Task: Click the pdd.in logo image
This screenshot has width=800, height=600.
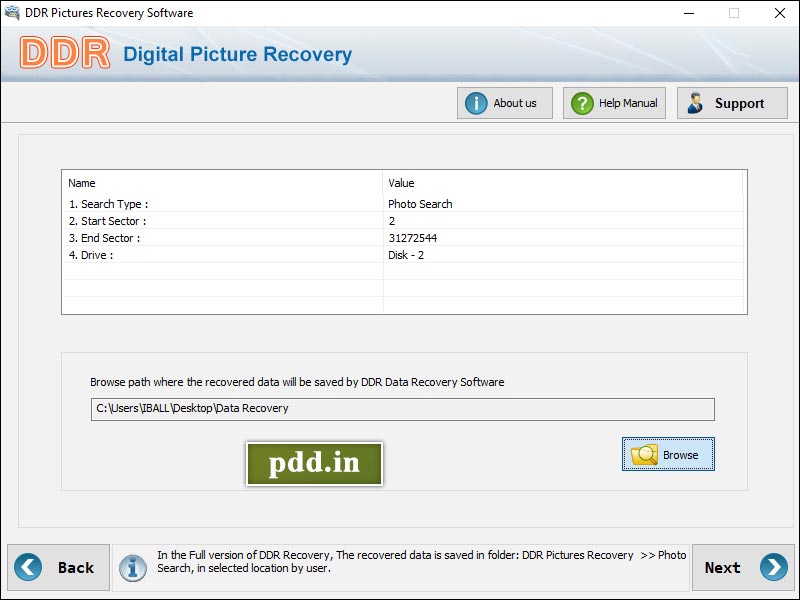Action: pos(314,463)
